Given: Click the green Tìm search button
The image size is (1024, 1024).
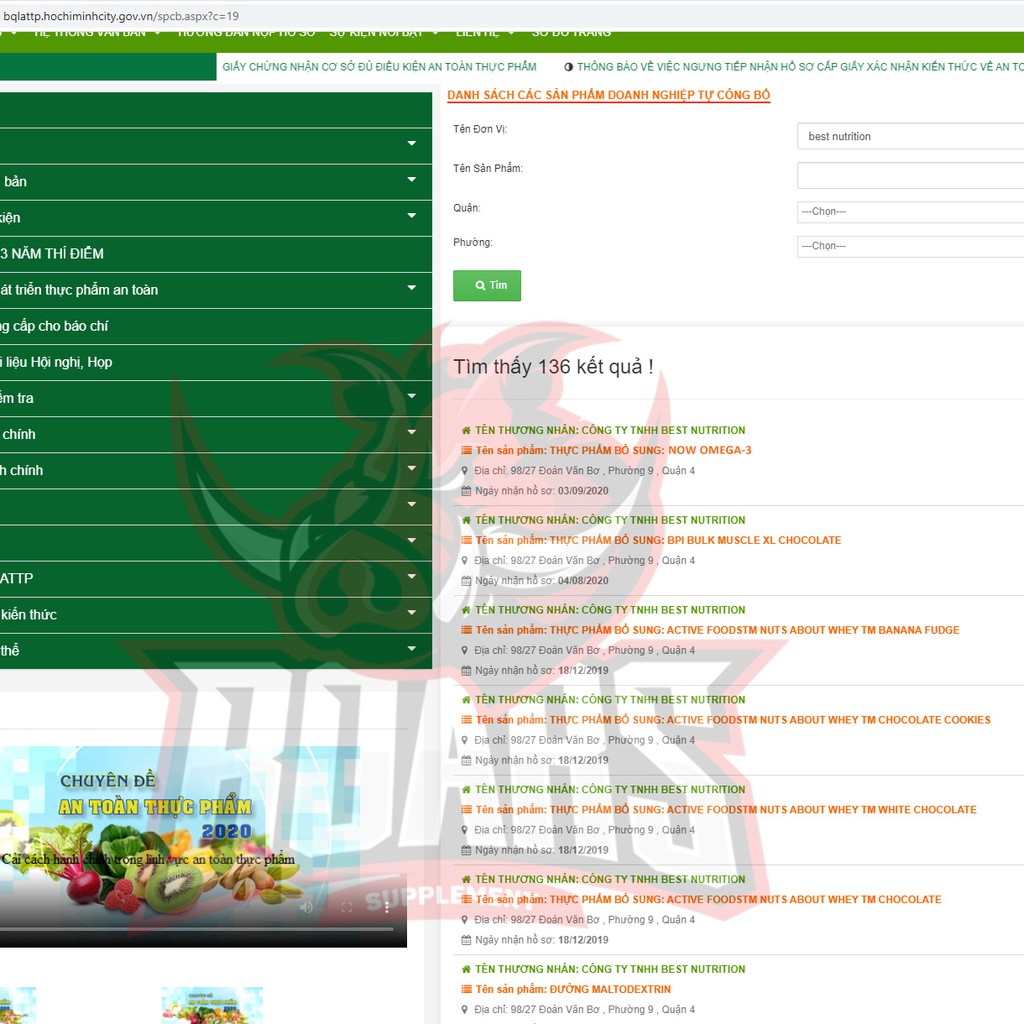Looking at the screenshot, I should click(x=487, y=286).
